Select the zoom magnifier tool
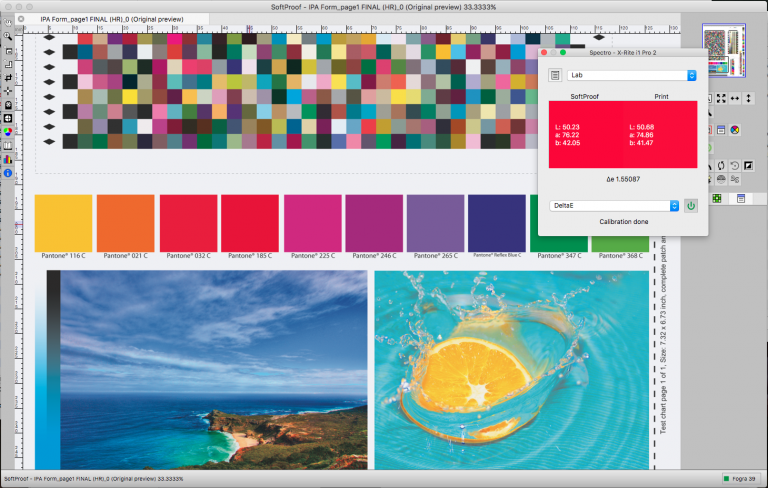The width and height of the screenshot is (768, 488). [x=8, y=36]
